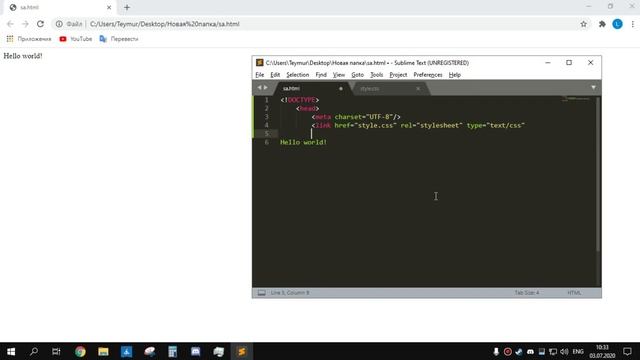The image size is (640, 360).
Task: Reload the sa.html page in Chrome
Action: coord(40,24)
